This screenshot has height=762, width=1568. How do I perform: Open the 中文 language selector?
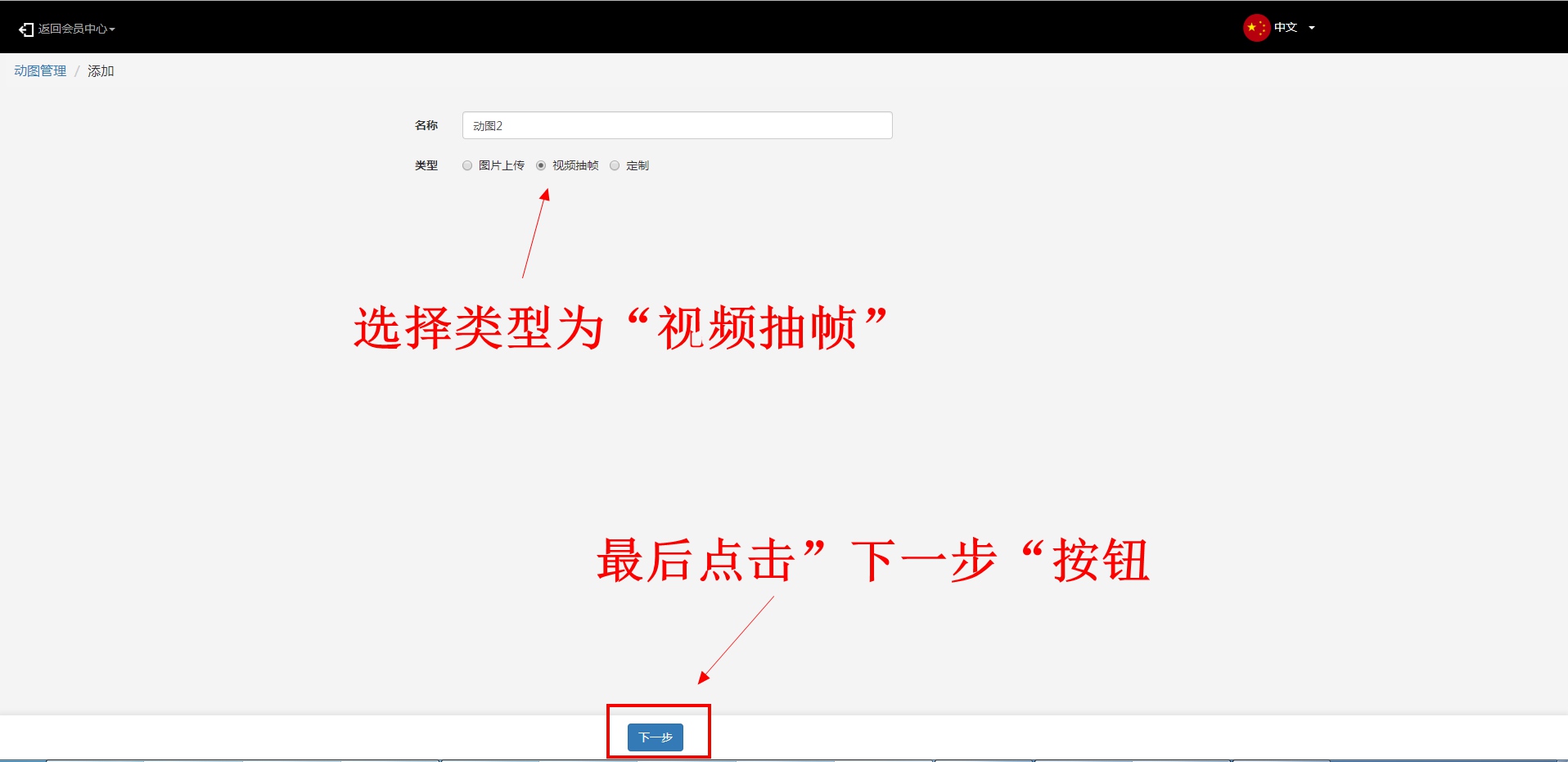pos(1285,28)
